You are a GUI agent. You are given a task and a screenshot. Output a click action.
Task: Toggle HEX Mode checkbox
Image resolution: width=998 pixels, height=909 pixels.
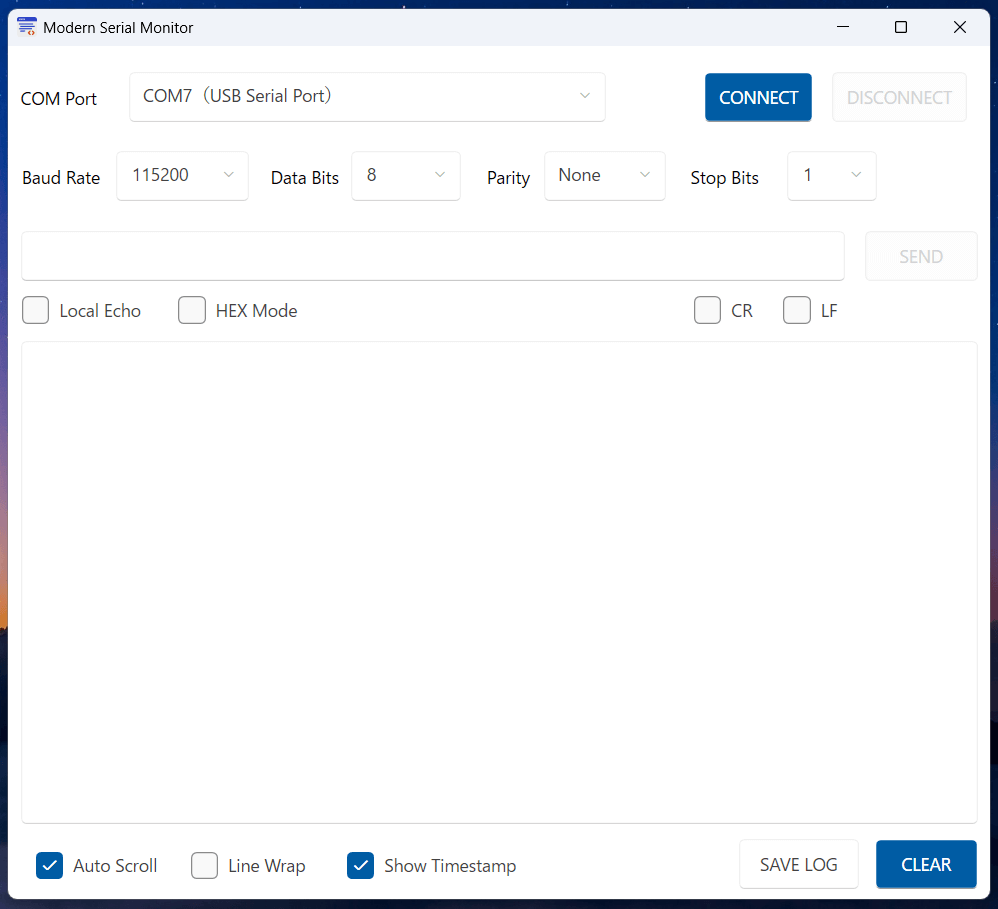pos(192,310)
